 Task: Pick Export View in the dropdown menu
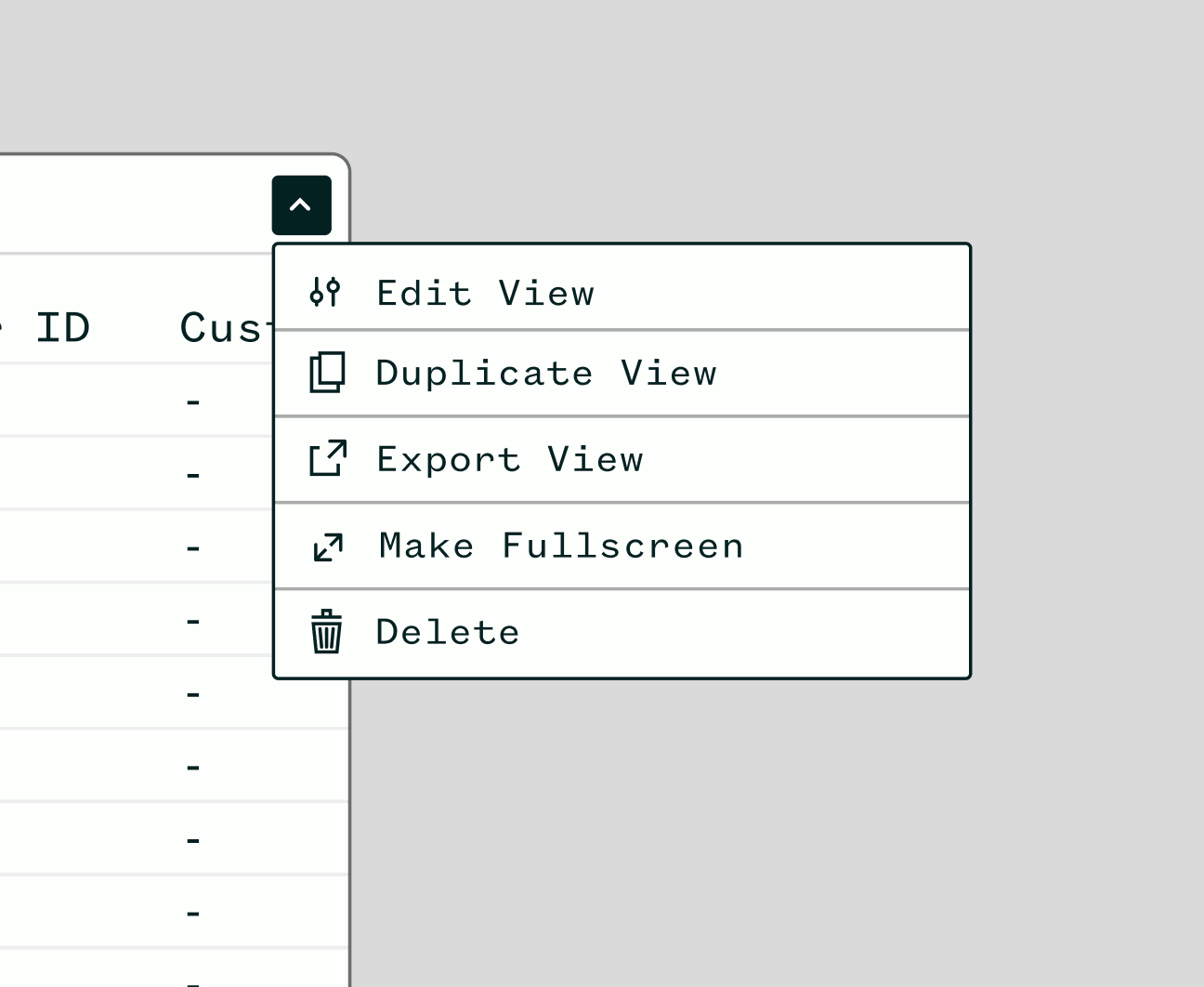tap(509, 460)
